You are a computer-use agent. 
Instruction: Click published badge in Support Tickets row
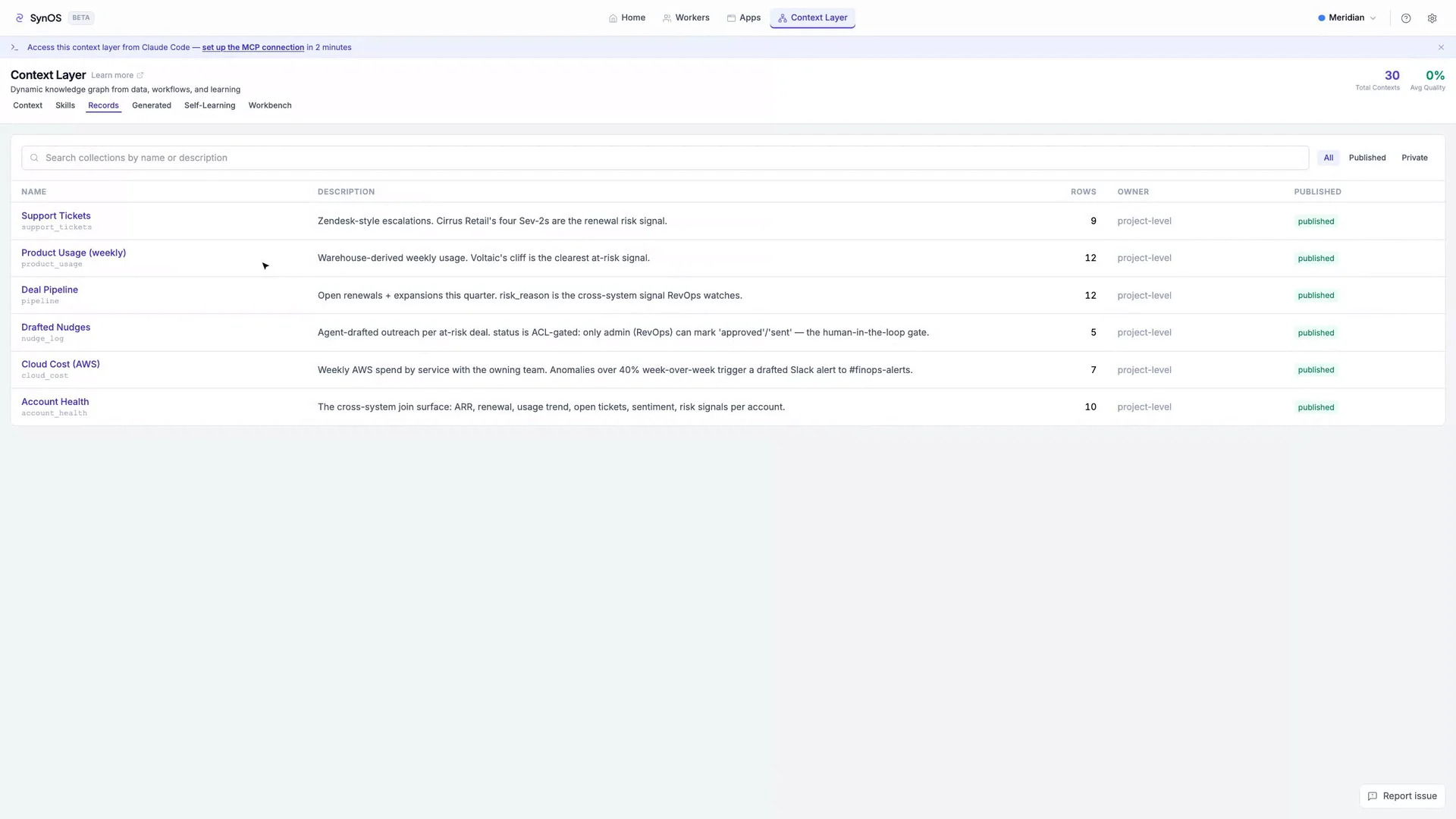1316,221
